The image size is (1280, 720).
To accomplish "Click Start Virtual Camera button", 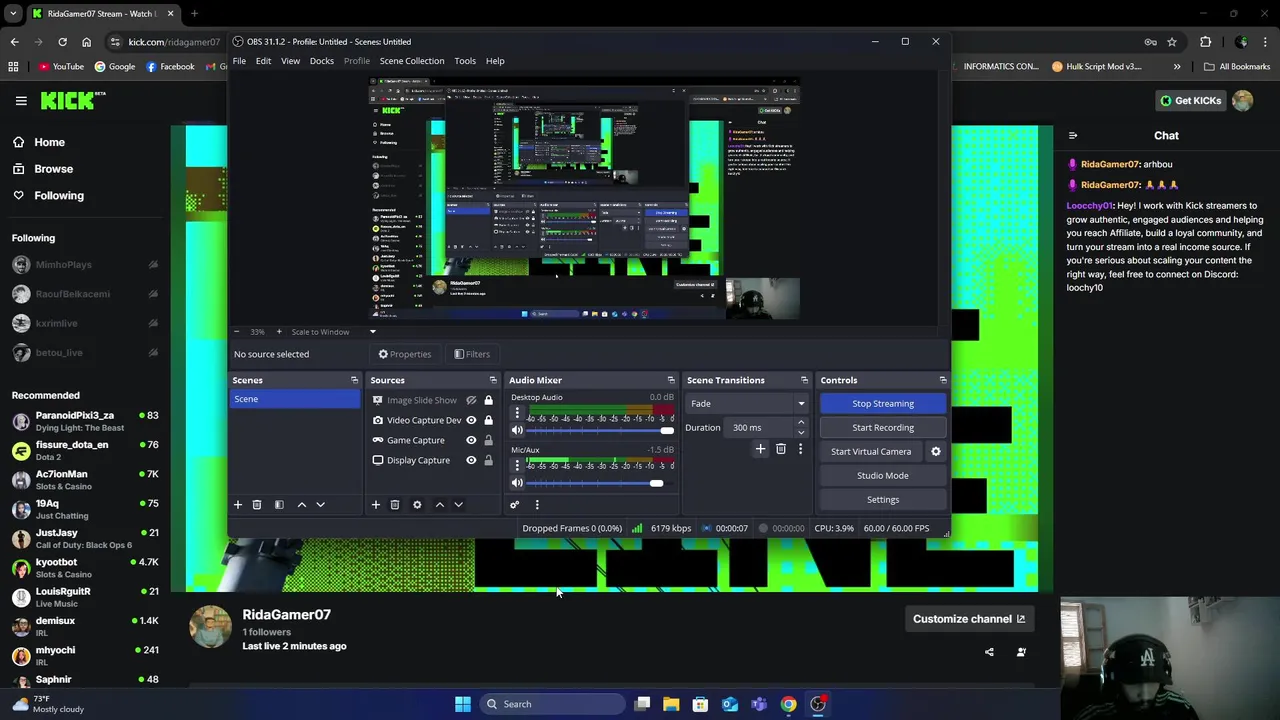I will coord(871,452).
